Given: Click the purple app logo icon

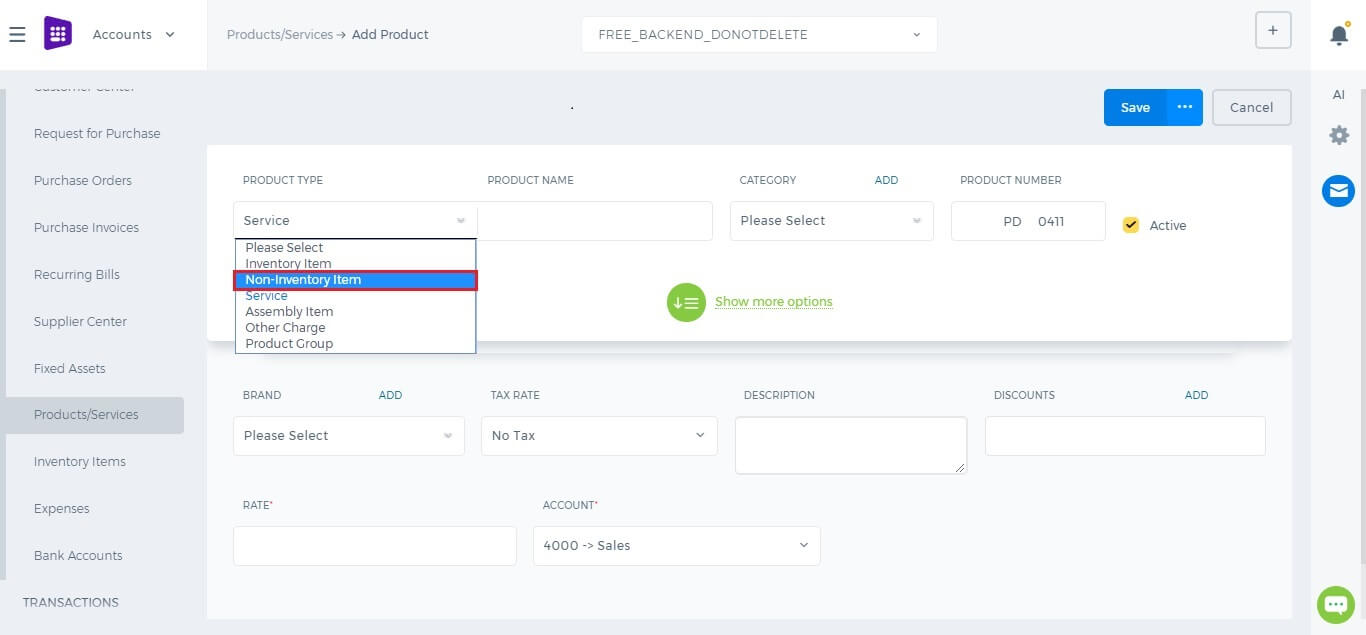Looking at the screenshot, I should (x=58, y=34).
